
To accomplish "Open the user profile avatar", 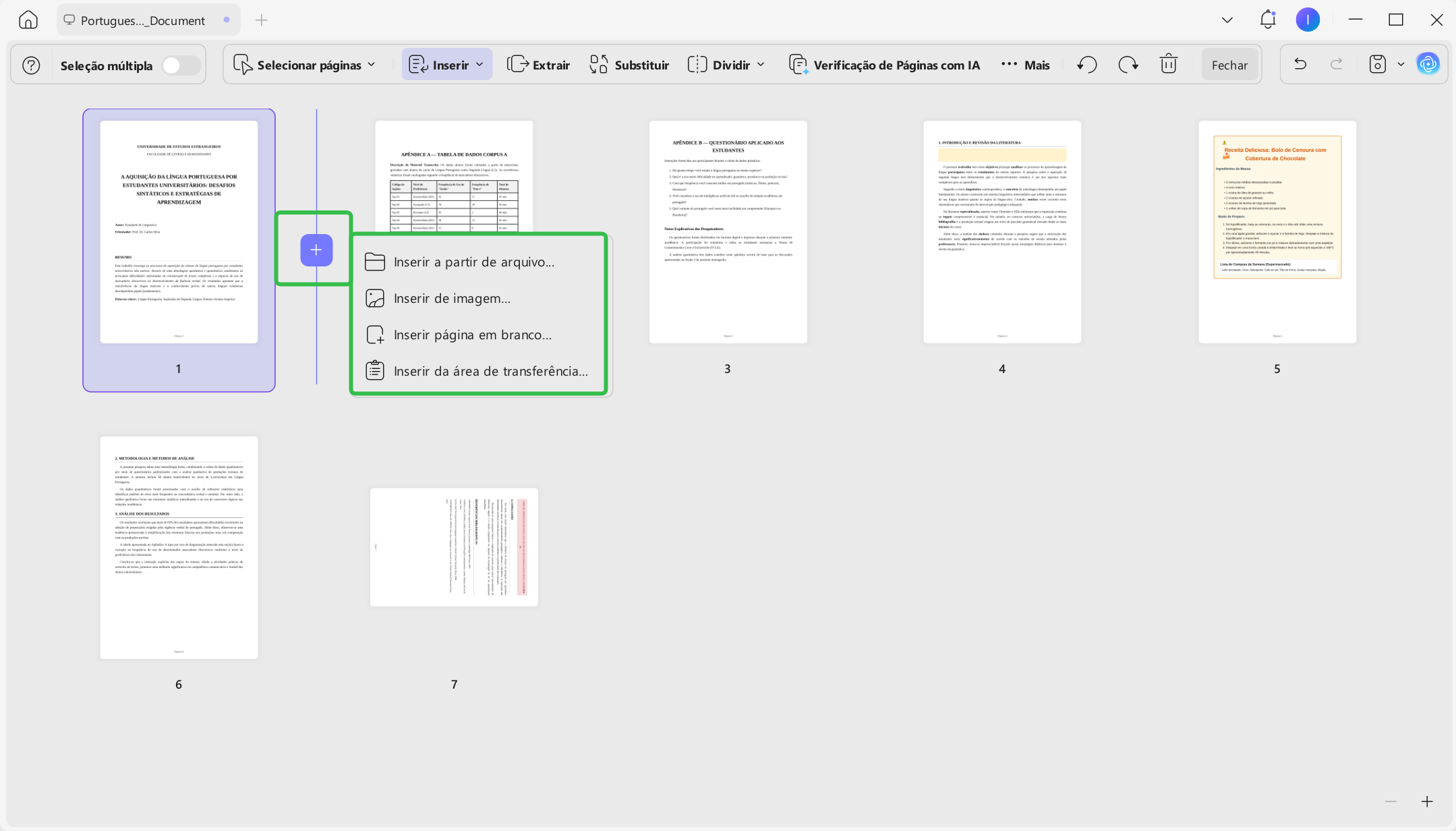I will pos(1308,20).
